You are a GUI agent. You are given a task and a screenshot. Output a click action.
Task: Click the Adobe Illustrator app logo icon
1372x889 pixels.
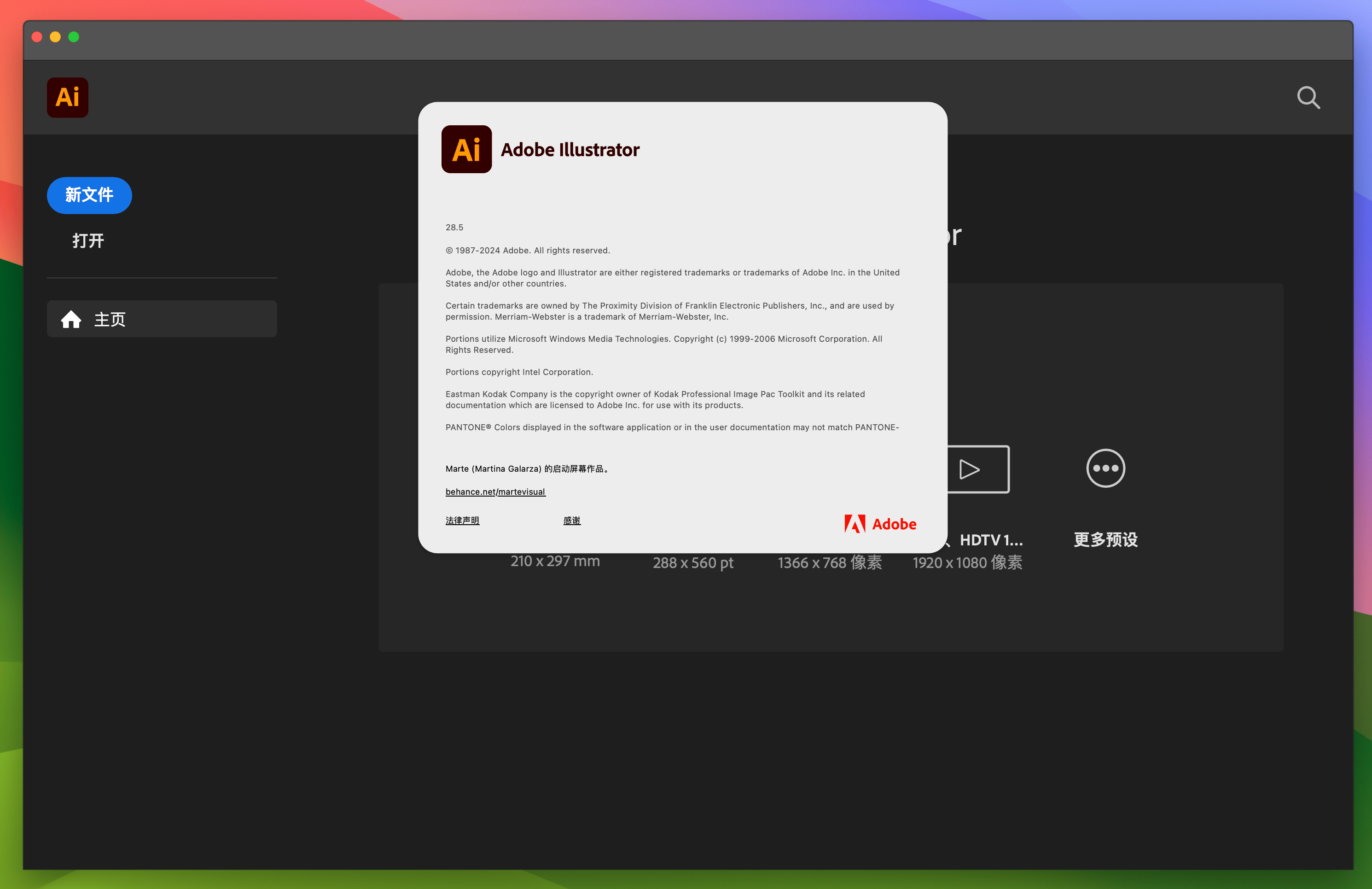pyautogui.click(x=67, y=97)
